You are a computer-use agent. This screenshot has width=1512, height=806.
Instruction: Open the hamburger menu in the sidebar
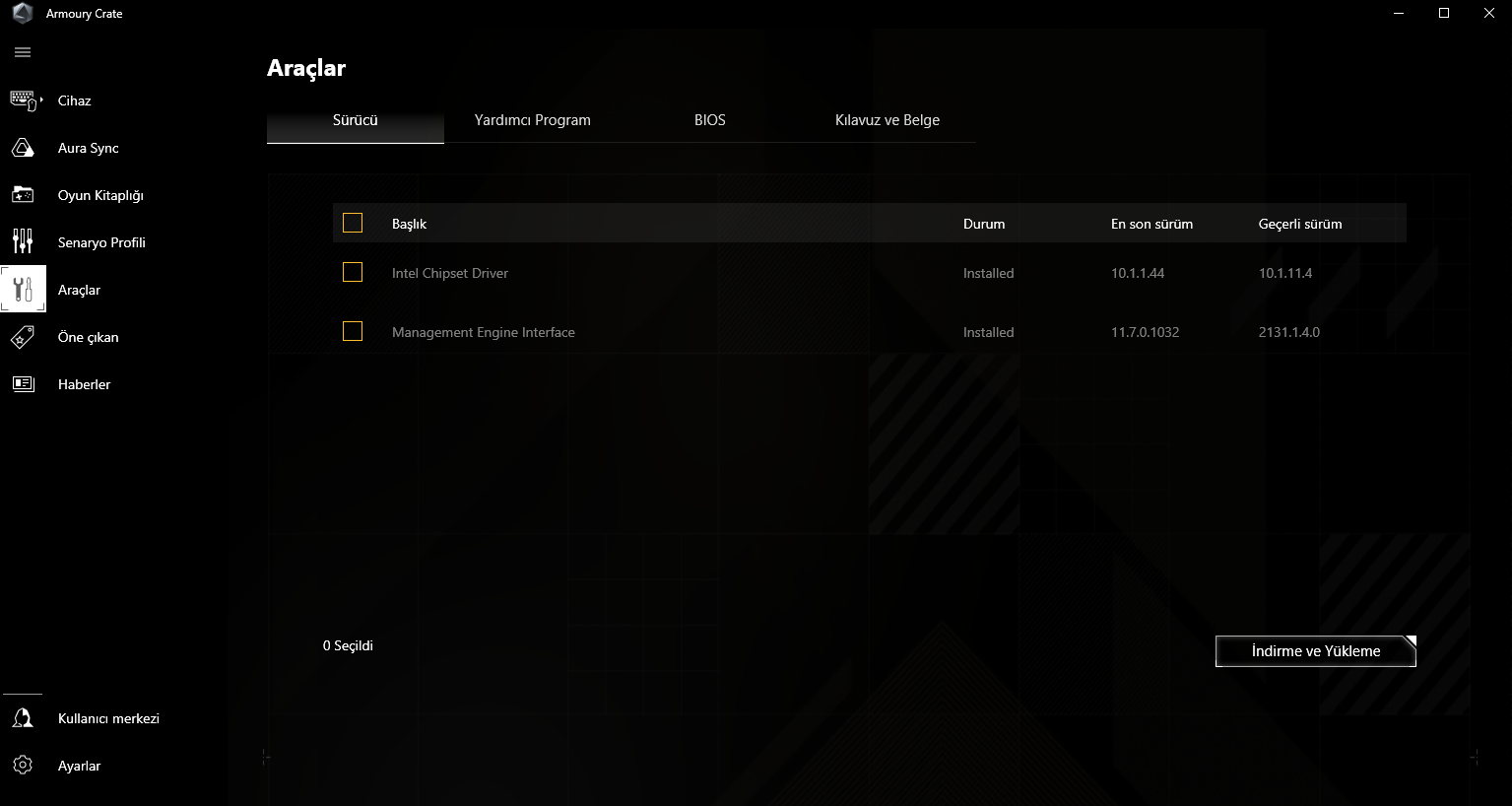23,52
